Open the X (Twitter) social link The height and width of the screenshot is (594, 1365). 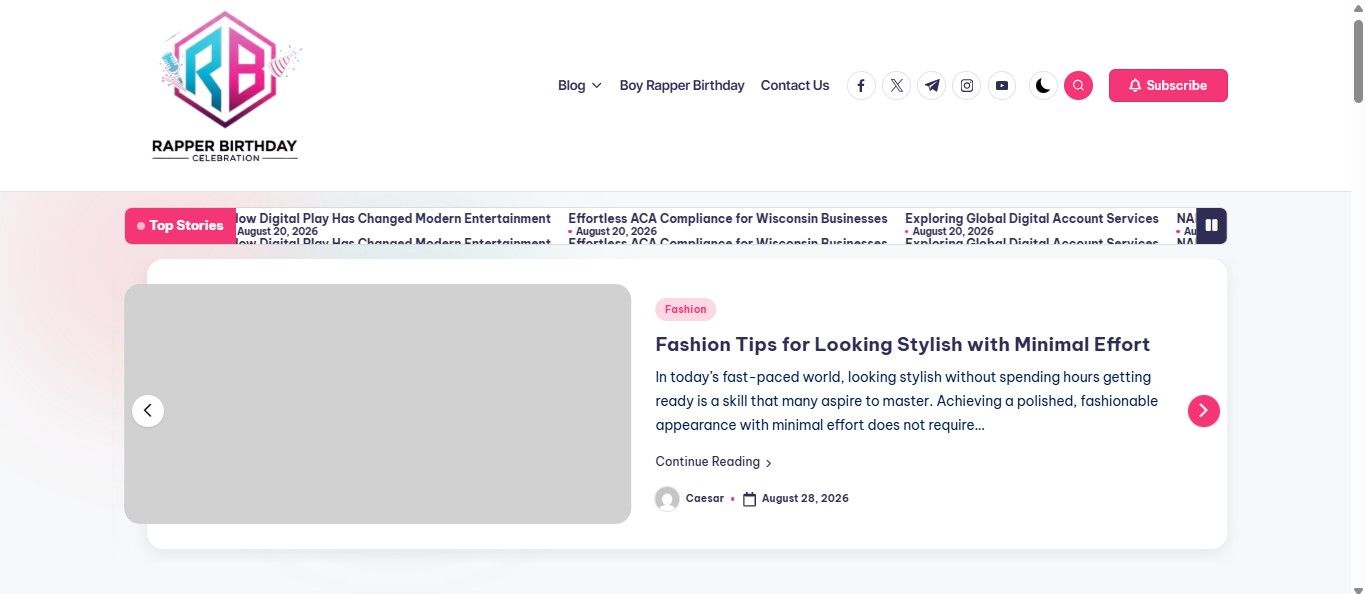click(x=897, y=86)
